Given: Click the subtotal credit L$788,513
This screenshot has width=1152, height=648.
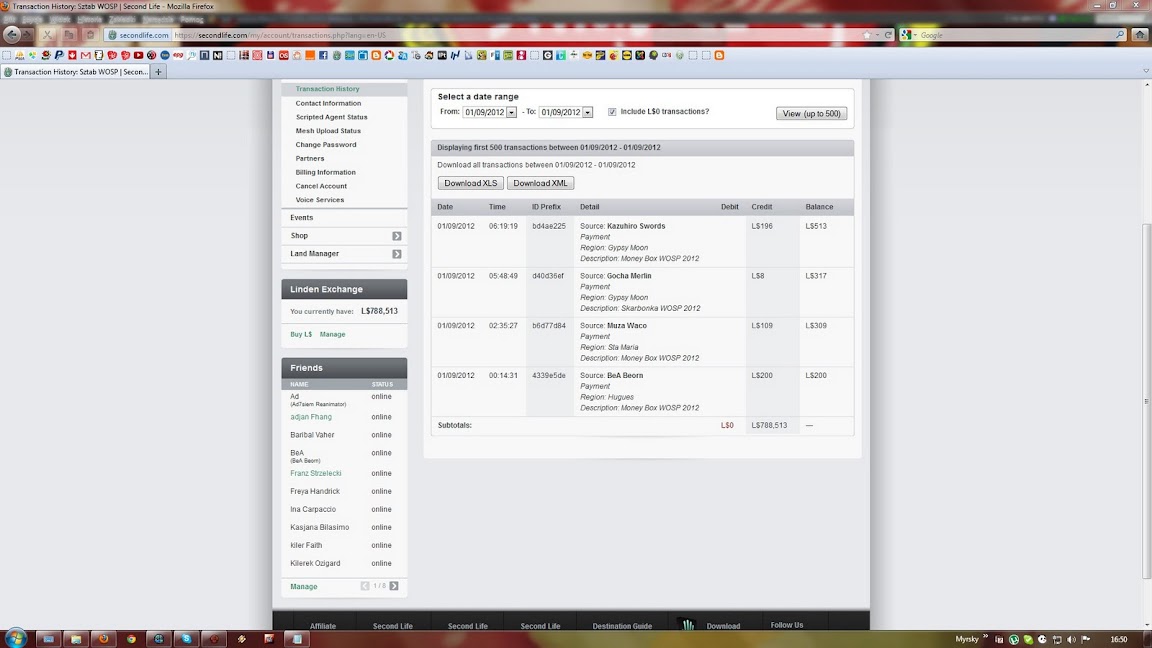Looking at the screenshot, I should (x=769, y=425).
